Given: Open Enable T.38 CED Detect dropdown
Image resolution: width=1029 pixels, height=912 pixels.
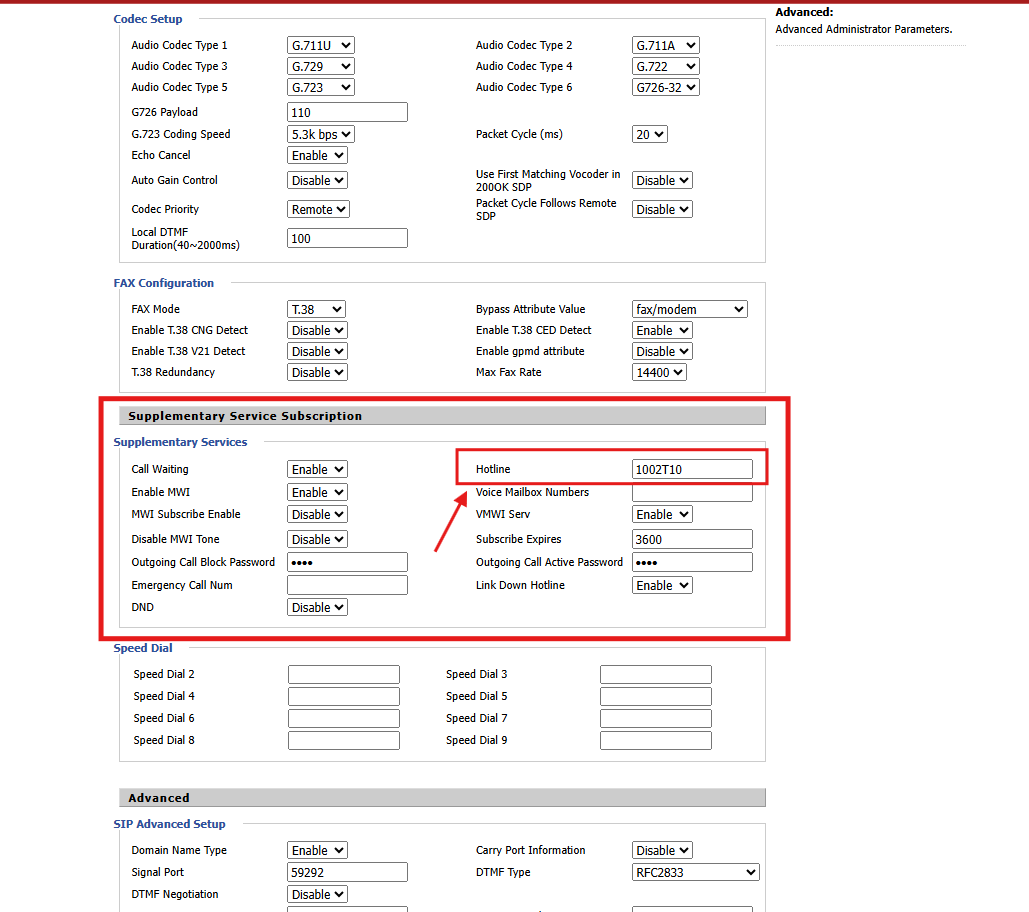Looking at the screenshot, I should pos(662,330).
